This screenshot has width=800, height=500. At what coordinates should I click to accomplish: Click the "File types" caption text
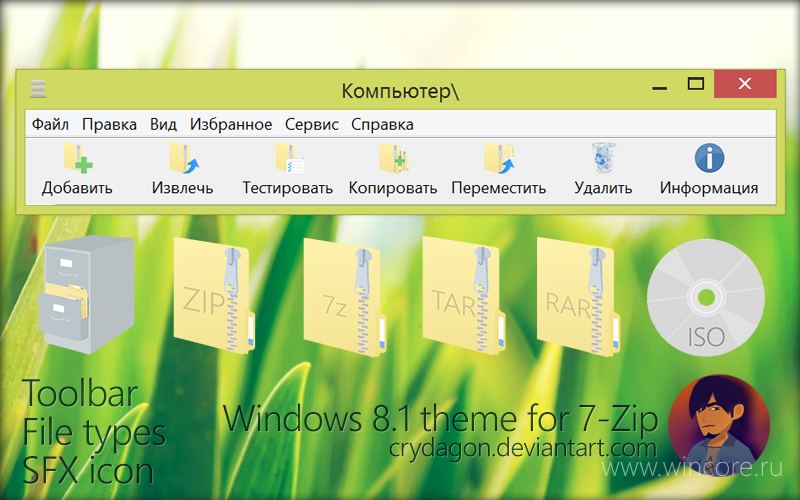(94, 432)
